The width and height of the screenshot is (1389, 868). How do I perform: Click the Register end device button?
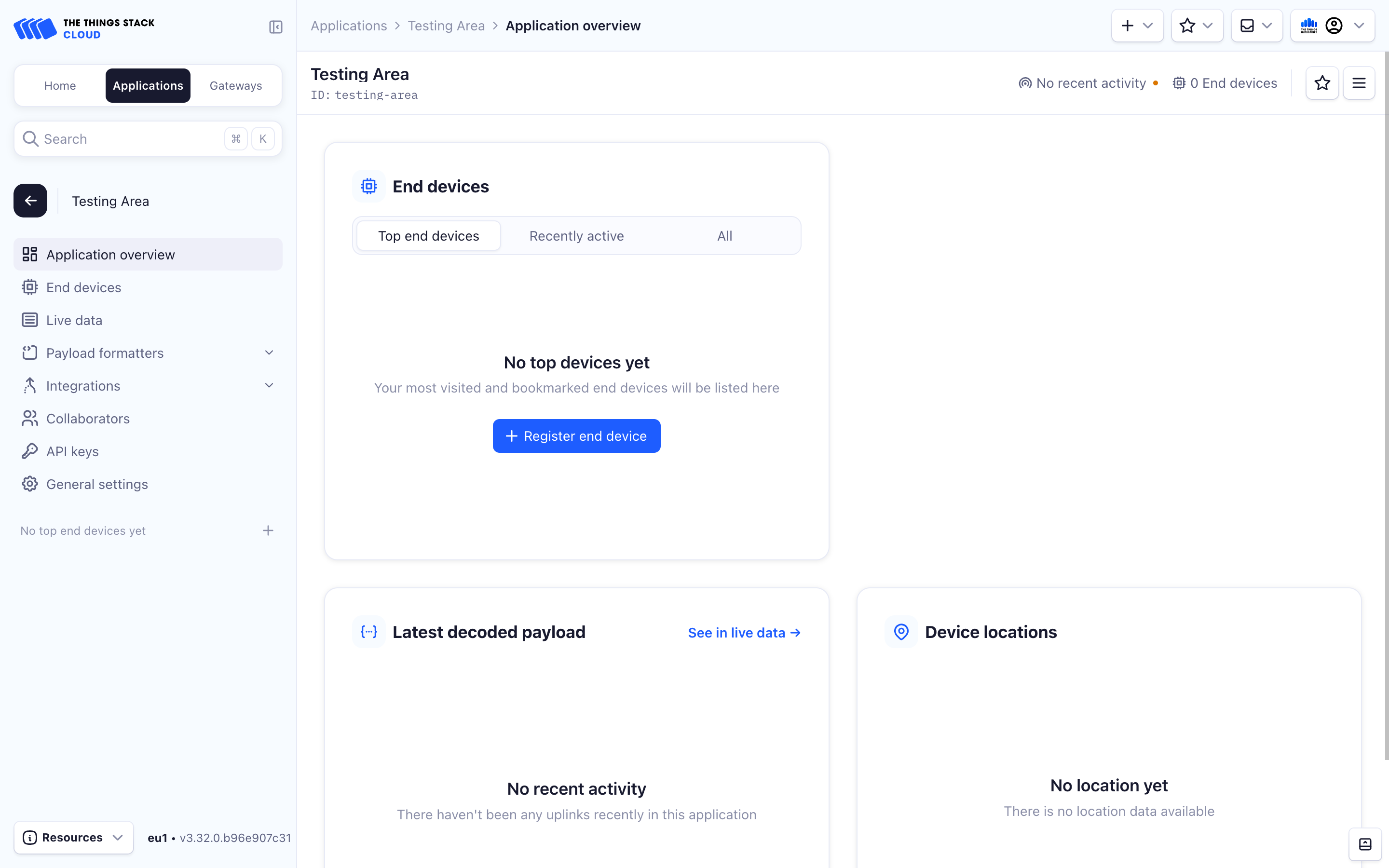click(576, 436)
